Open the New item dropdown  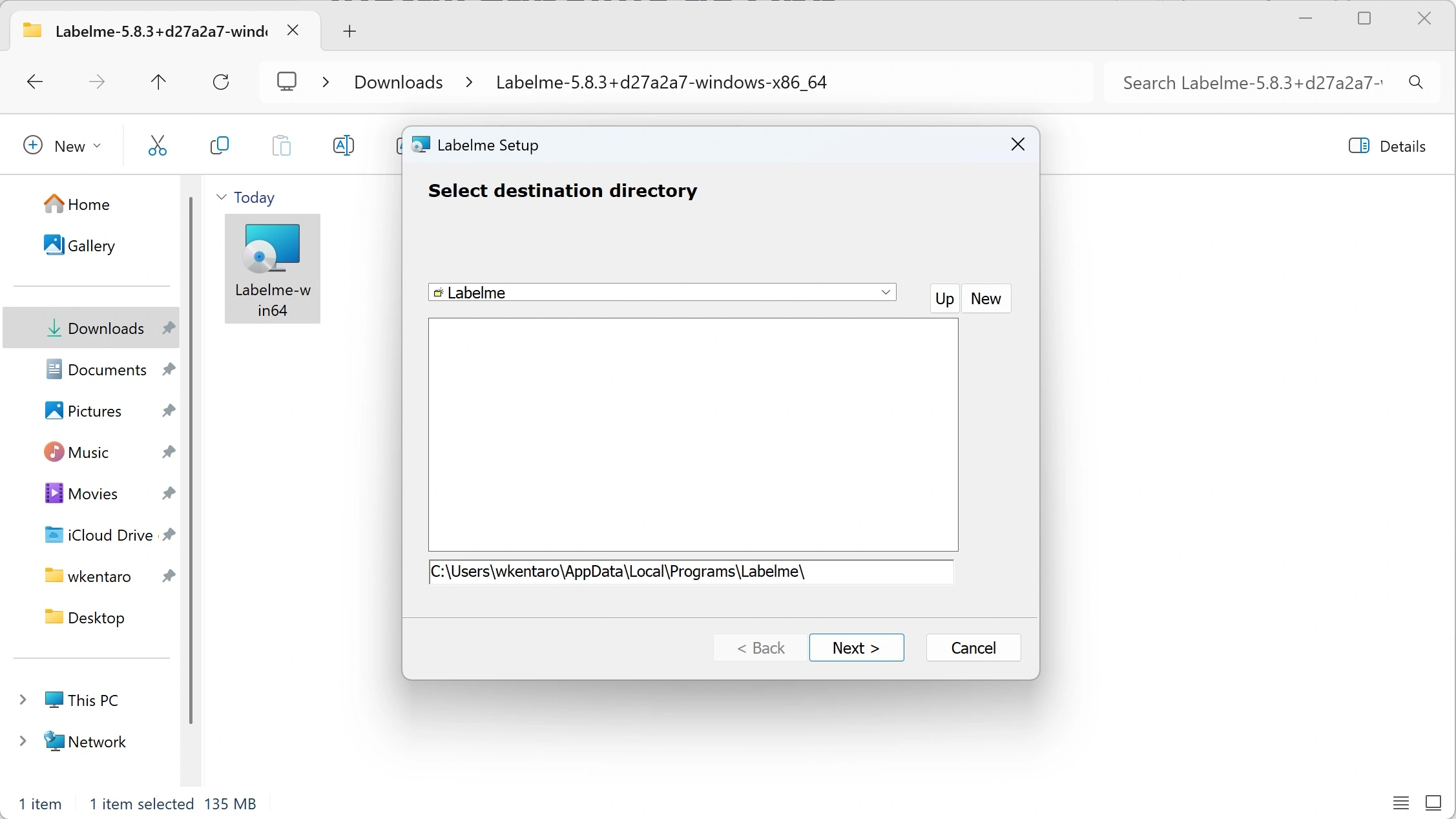(62, 146)
